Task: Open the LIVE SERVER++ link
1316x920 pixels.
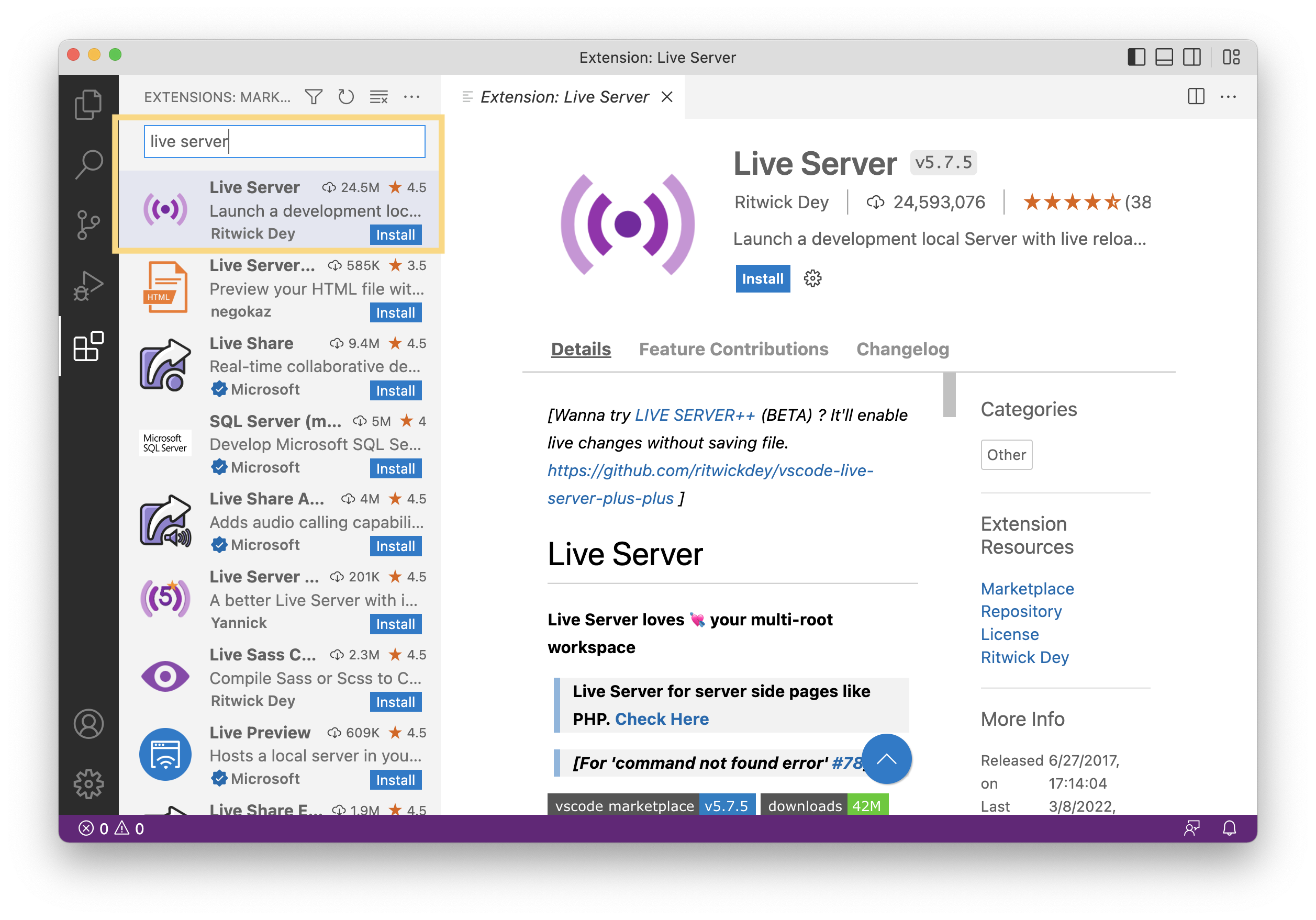Action: (695, 415)
